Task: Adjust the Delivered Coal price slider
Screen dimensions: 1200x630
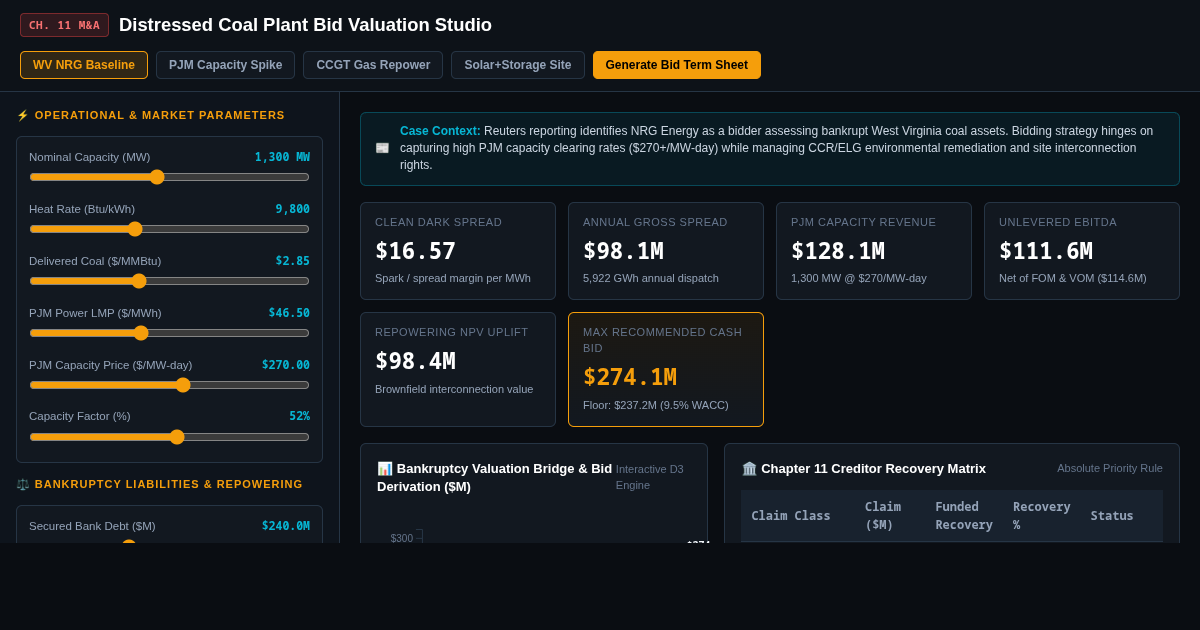Action: pos(169,281)
